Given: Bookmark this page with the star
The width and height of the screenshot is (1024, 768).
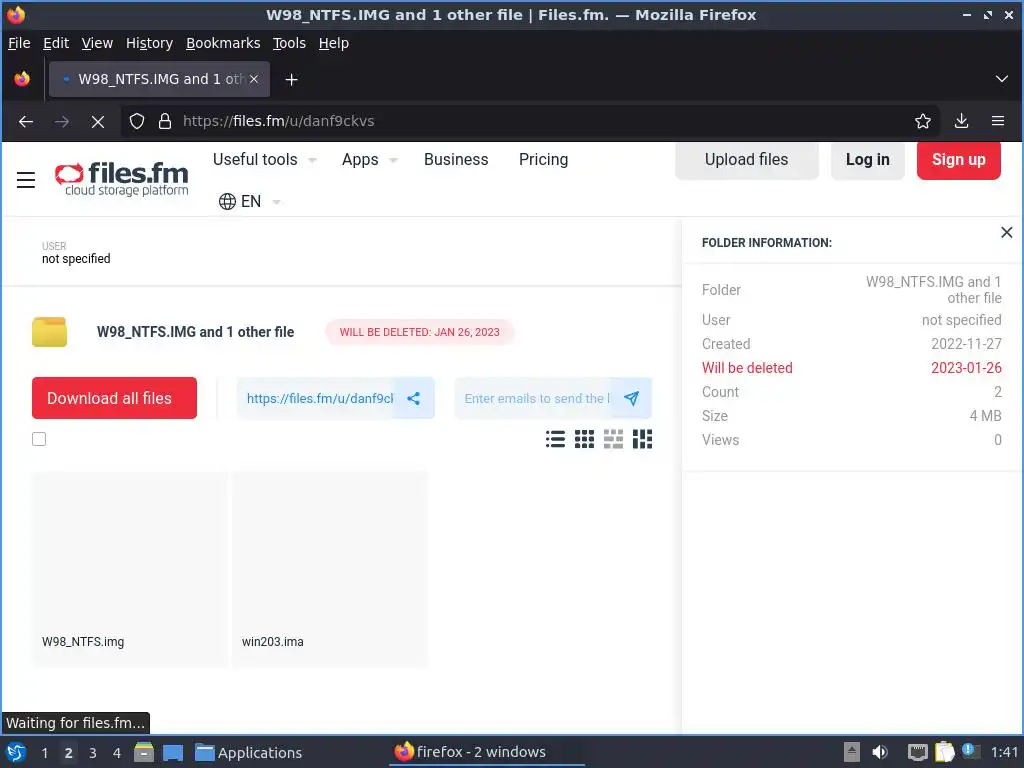Looking at the screenshot, I should pos(923,121).
